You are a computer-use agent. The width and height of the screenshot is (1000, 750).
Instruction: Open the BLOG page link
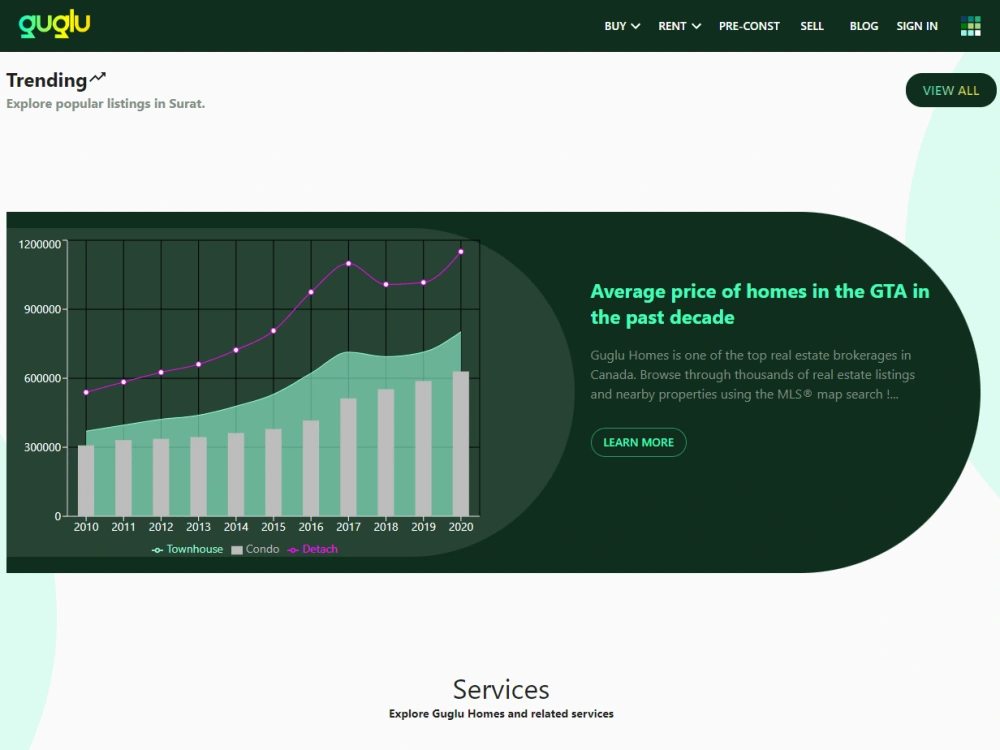864,26
